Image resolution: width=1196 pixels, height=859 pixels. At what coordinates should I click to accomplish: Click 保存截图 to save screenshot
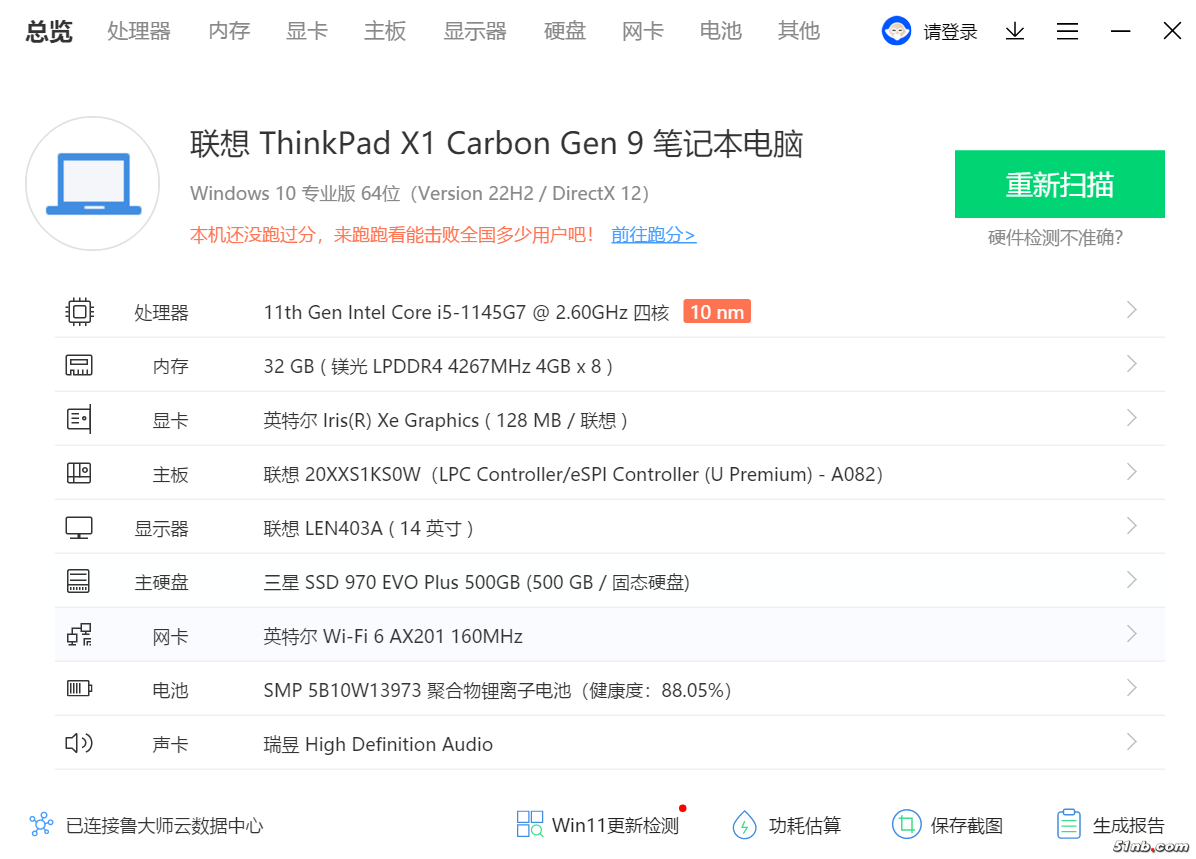coord(948,825)
